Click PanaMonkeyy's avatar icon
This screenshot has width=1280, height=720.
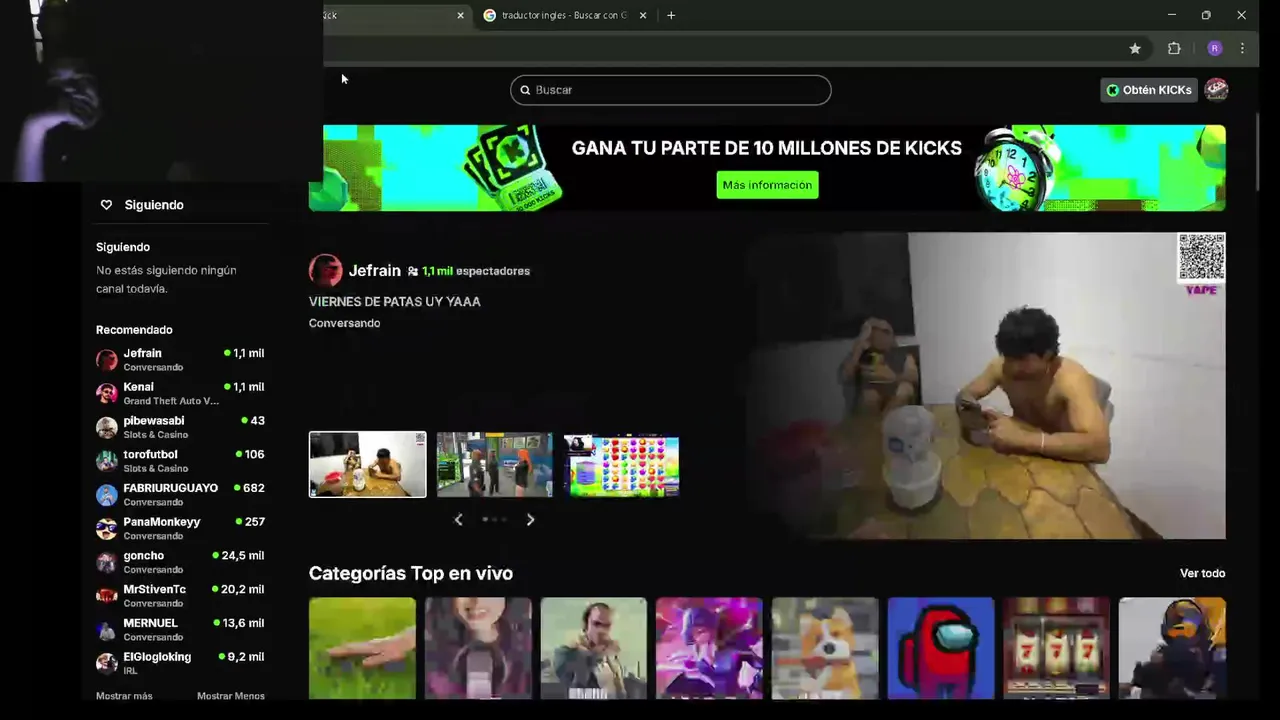[x=107, y=528]
